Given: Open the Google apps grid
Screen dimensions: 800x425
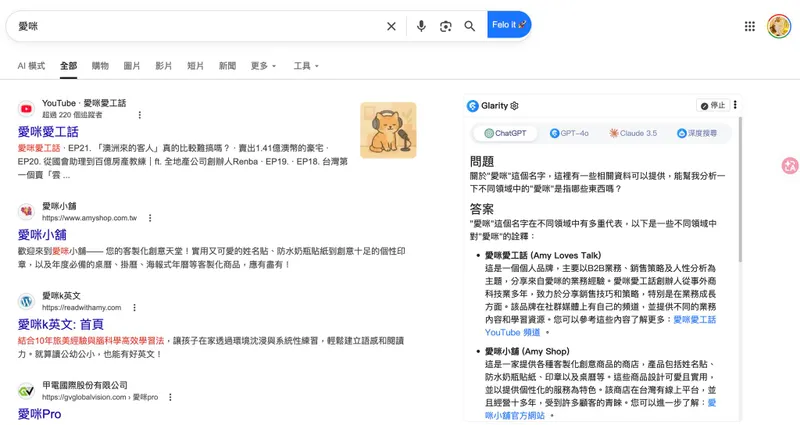Looking at the screenshot, I should pos(749,26).
